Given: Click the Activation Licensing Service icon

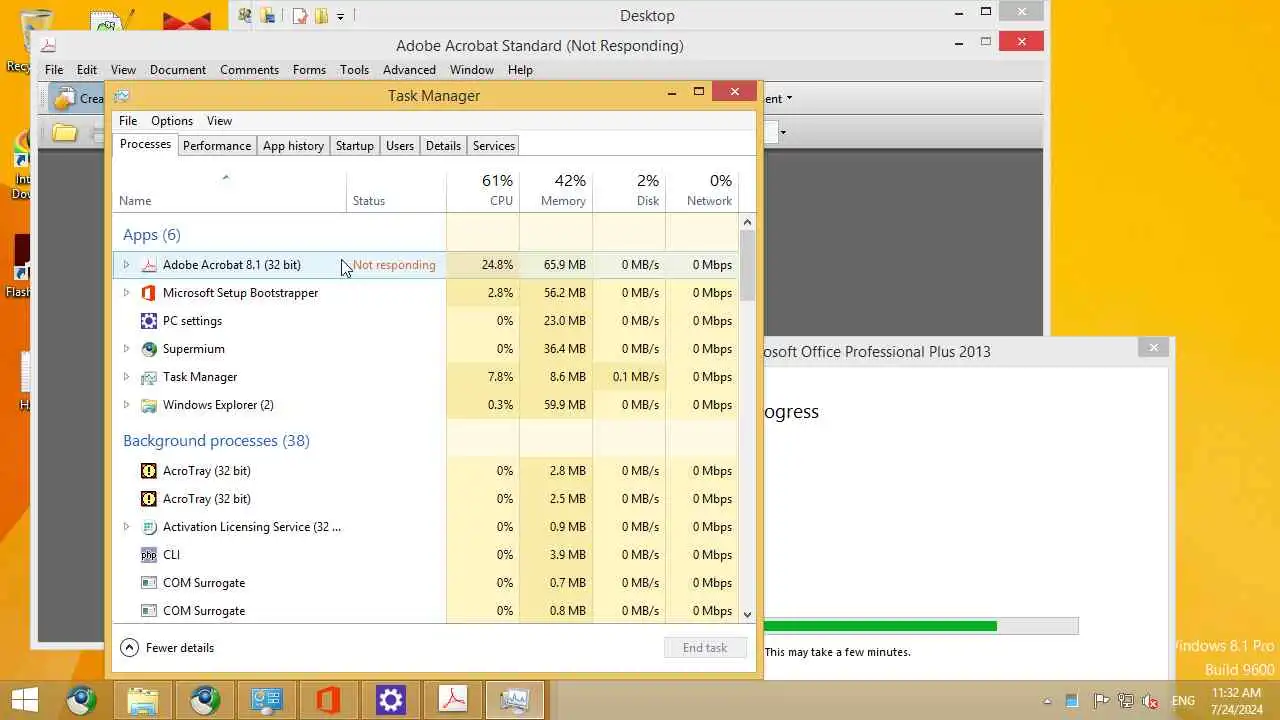Looking at the screenshot, I should pyautogui.click(x=149, y=527).
